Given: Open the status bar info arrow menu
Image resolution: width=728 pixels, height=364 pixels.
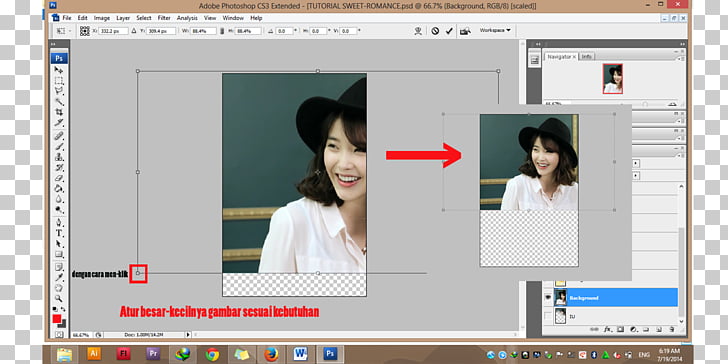Looking at the screenshot, I should coord(188,334).
